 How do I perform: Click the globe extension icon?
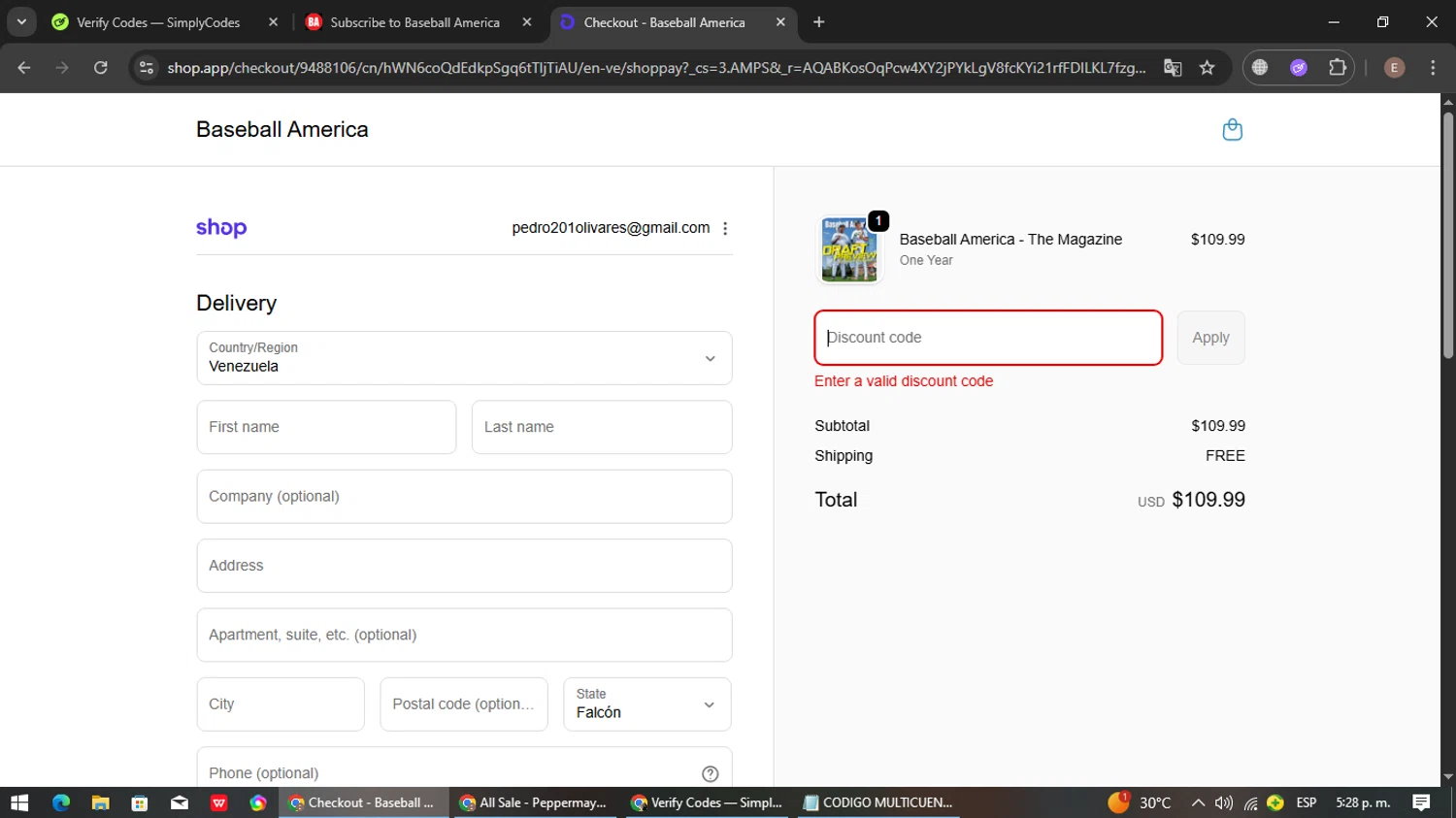click(x=1260, y=68)
